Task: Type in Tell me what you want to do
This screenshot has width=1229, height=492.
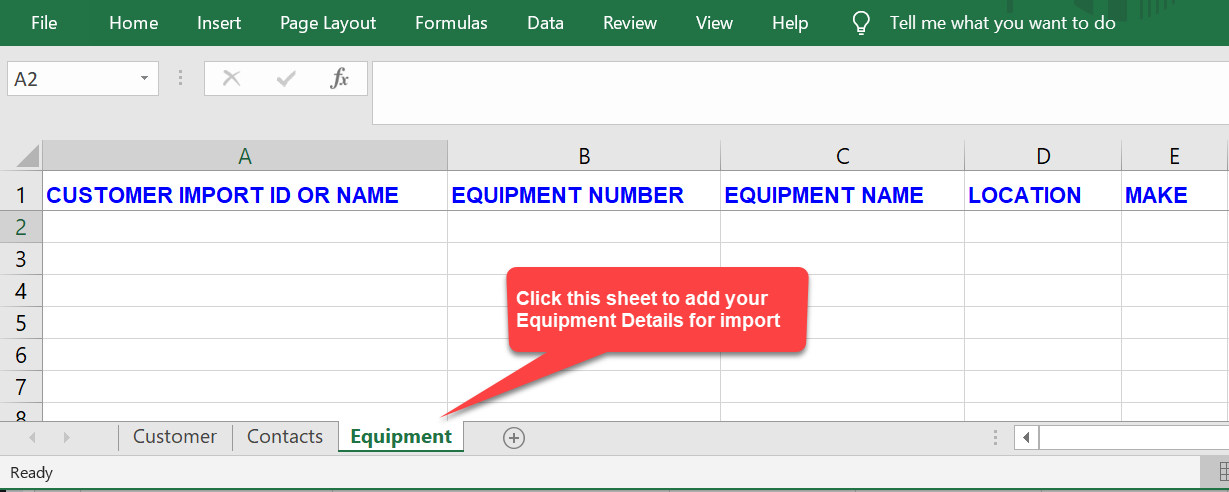Action: tap(1002, 23)
